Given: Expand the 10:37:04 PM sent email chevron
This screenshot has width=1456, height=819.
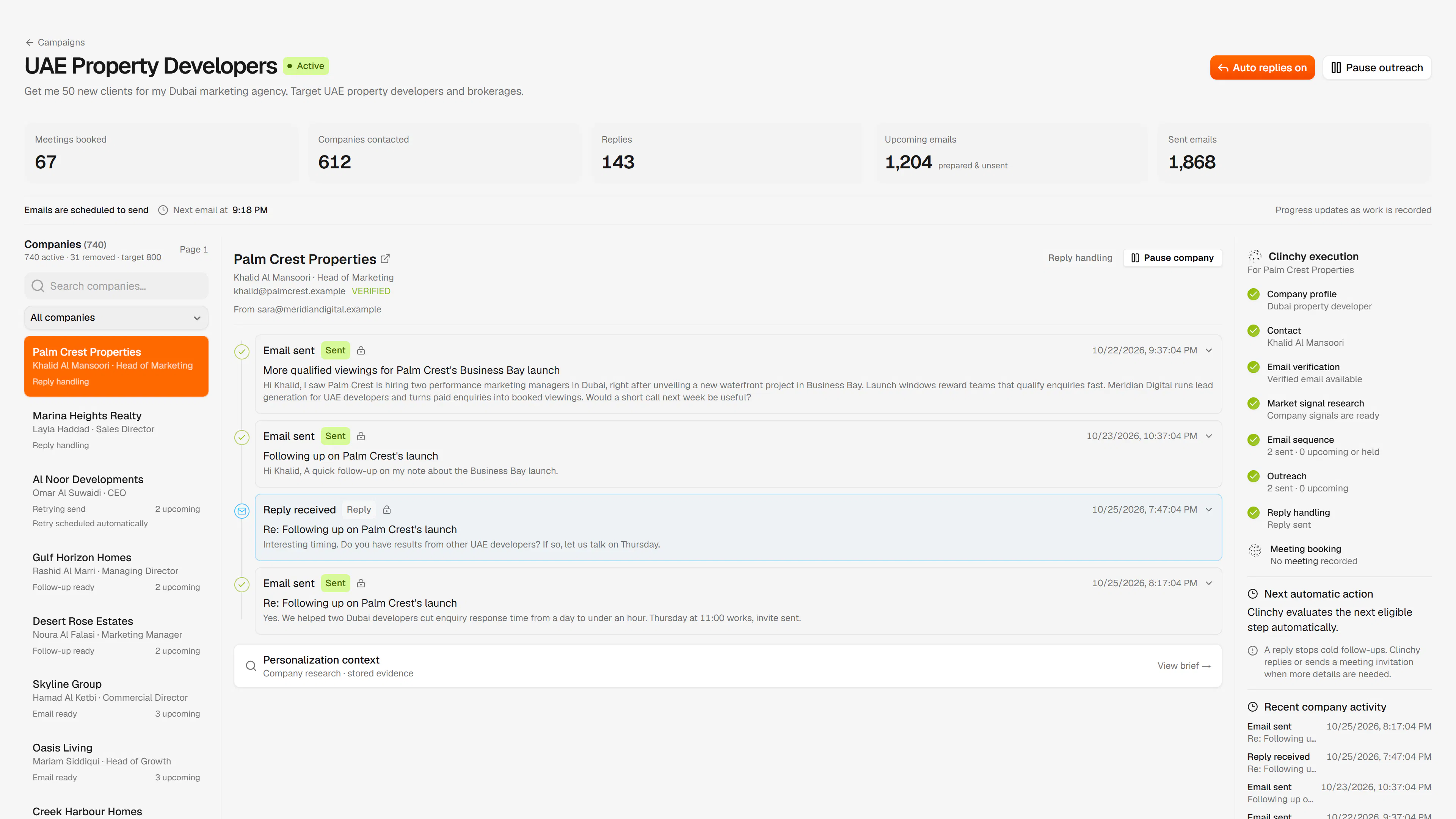Looking at the screenshot, I should [x=1209, y=436].
